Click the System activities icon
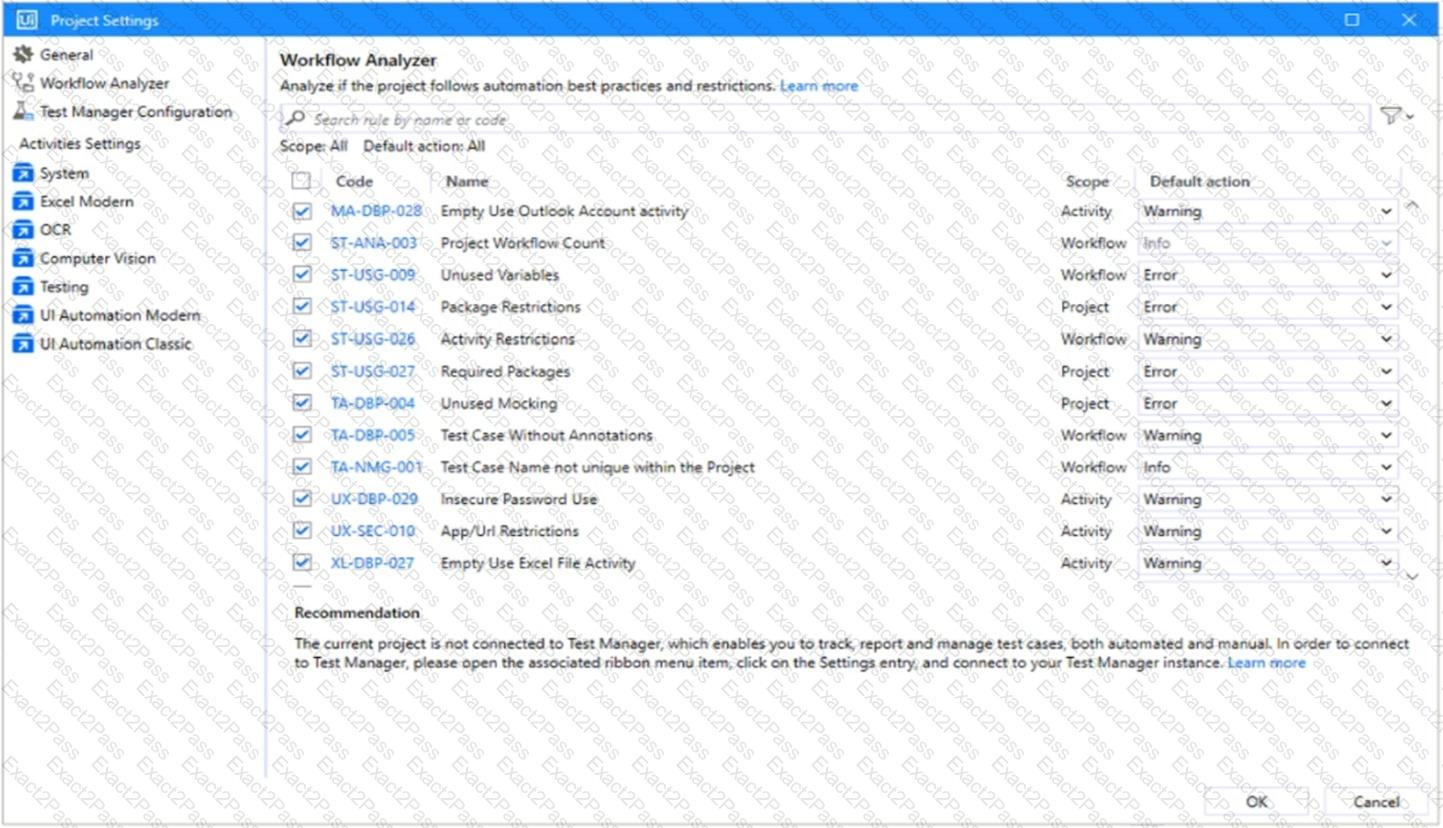The width and height of the screenshot is (1443, 828). [x=22, y=173]
